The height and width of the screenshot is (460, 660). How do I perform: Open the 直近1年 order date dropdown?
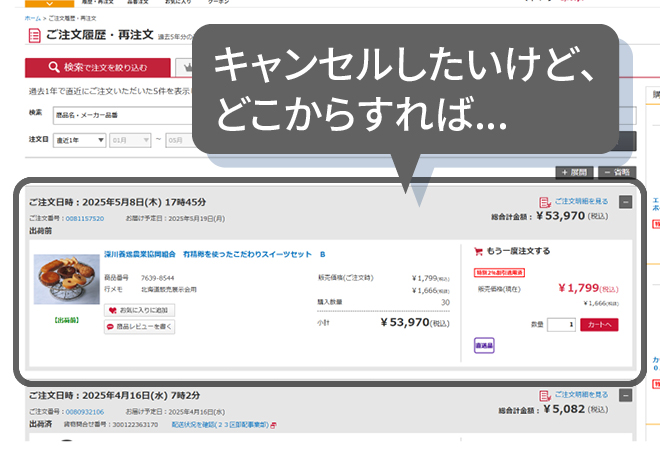click(x=79, y=139)
